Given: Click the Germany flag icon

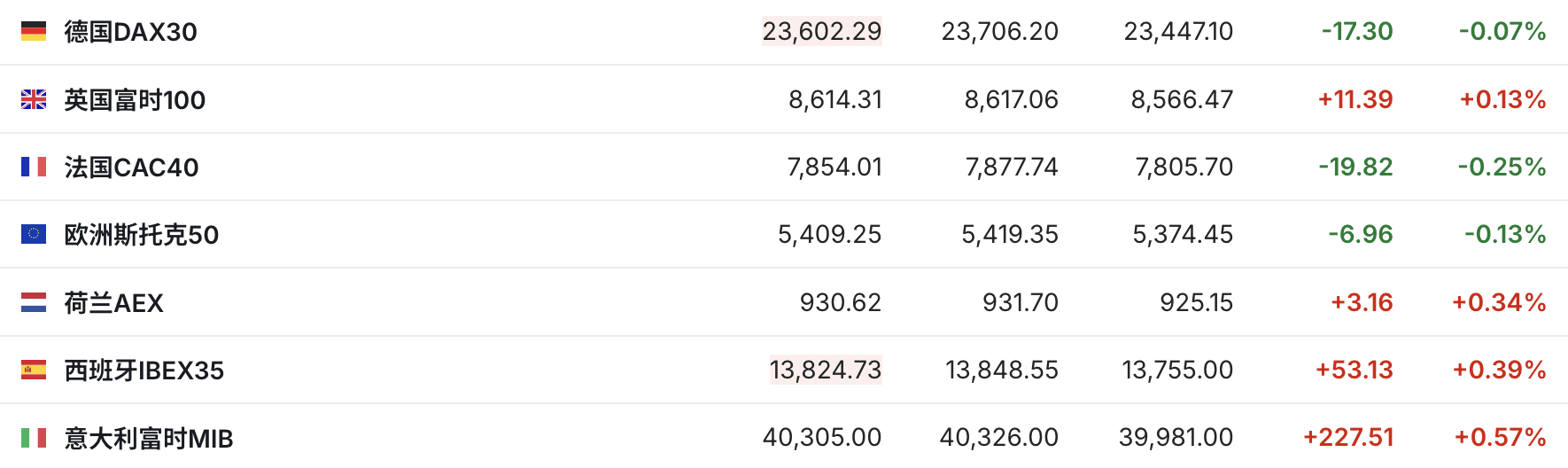Looking at the screenshot, I should [x=34, y=32].
